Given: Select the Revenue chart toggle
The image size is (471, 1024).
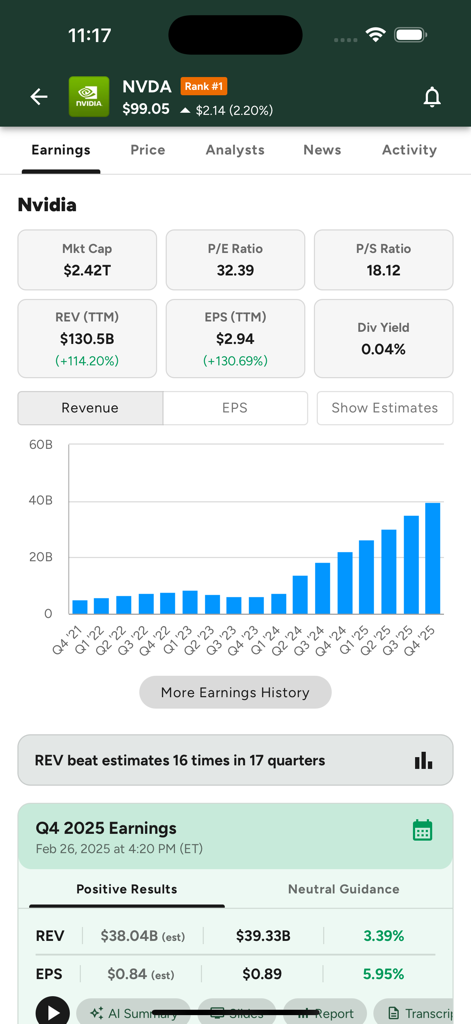Looking at the screenshot, I should (x=90, y=408).
